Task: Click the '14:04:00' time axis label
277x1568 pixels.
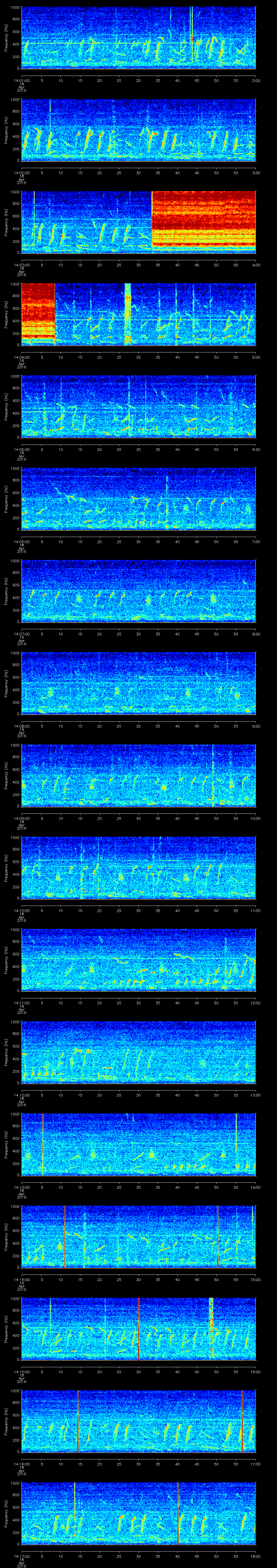Action: [x=22, y=357]
